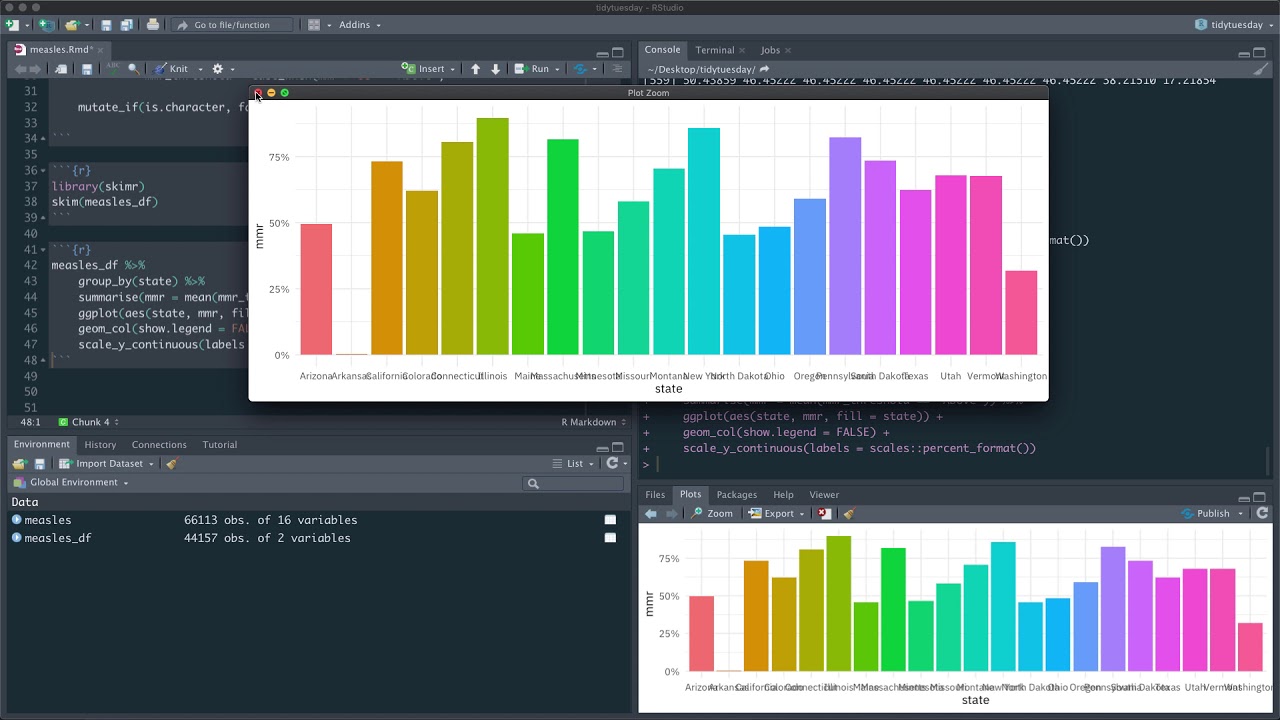Viewport: 1280px width, 720px height.
Task: Go to previous plot arrow
Action: [650, 513]
